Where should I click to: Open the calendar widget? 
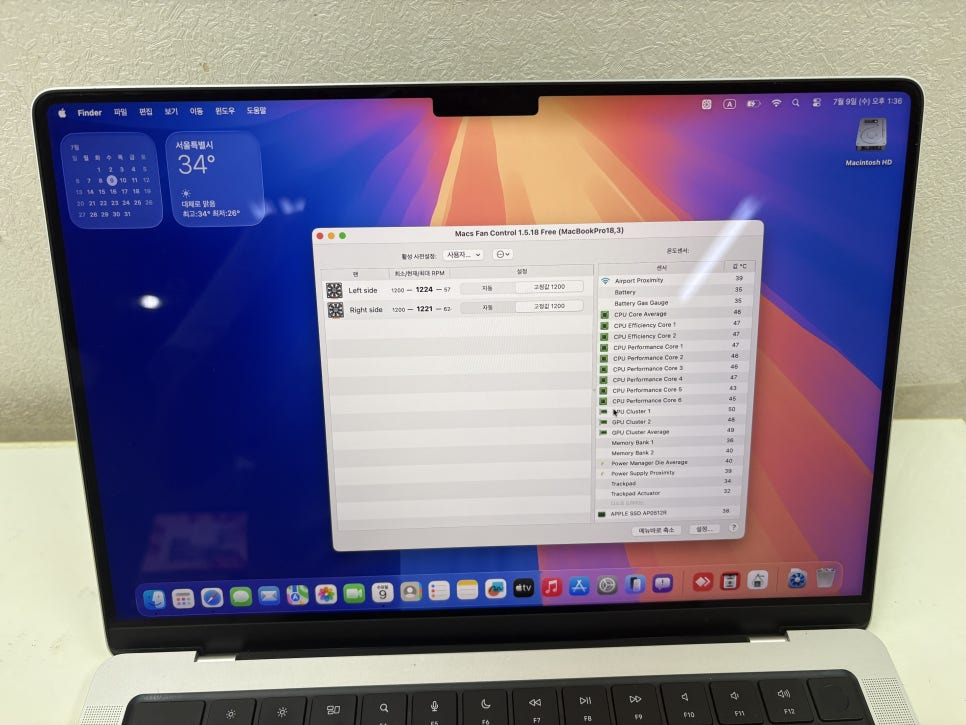(x=112, y=180)
